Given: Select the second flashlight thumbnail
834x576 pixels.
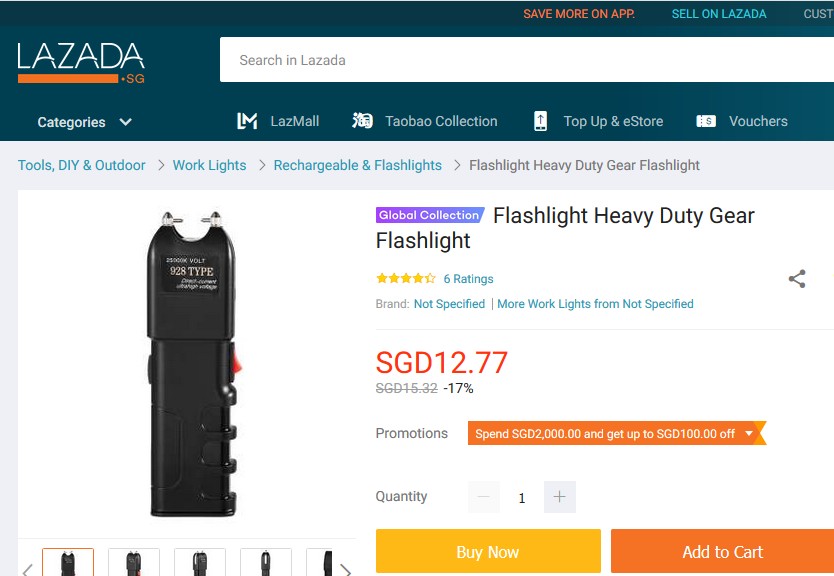Looking at the screenshot, I should [133, 563].
